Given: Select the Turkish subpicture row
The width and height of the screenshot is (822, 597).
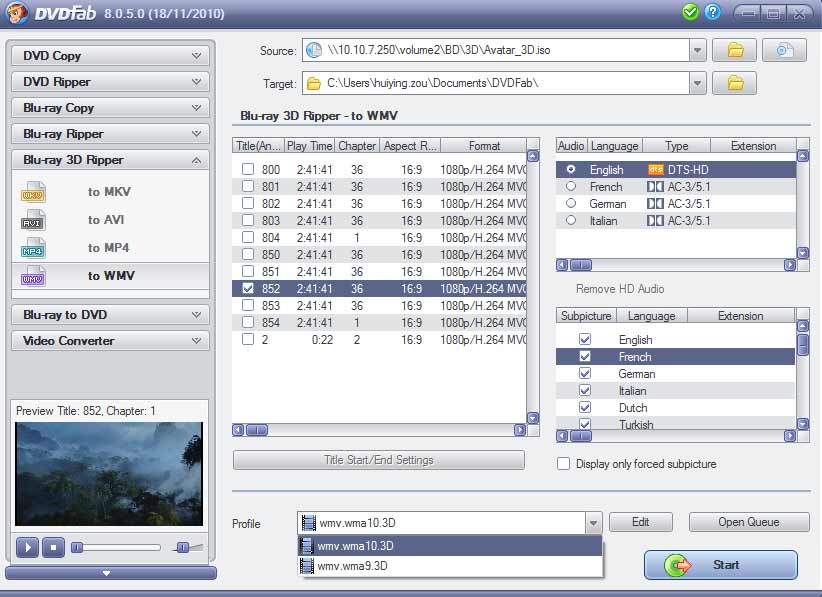Looking at the screenshot, I should (675, 424).
